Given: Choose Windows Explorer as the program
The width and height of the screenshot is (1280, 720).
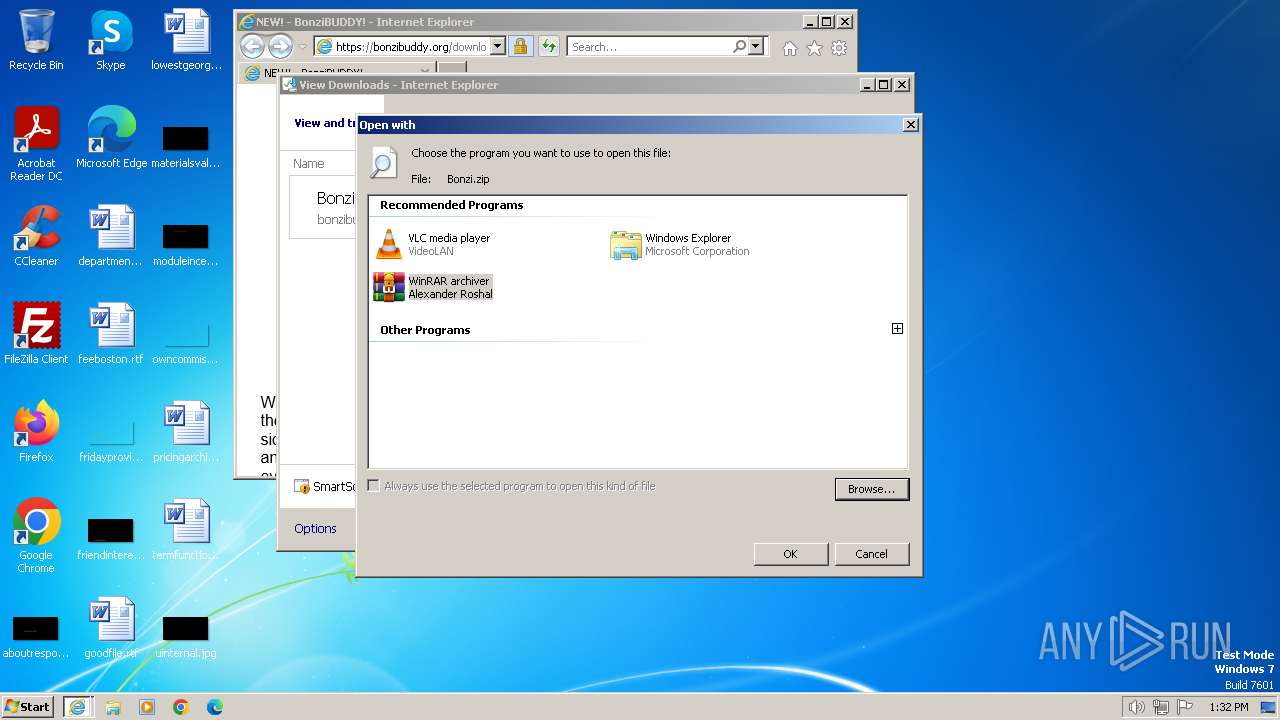Looking at the screenshot, I should click(x=680, y=244).
